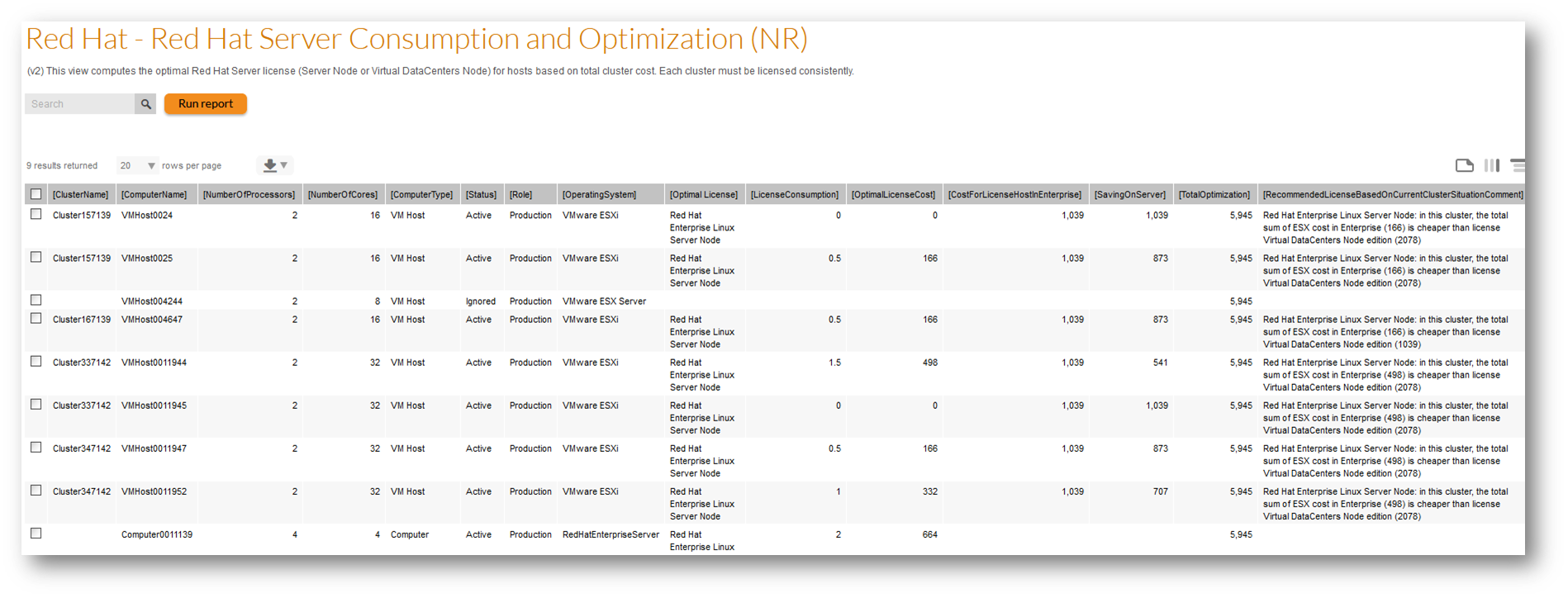The height and width of the screenshot is (598, 1568).
Task: Click the VMHost0011945 computer name
Action: 154,406
